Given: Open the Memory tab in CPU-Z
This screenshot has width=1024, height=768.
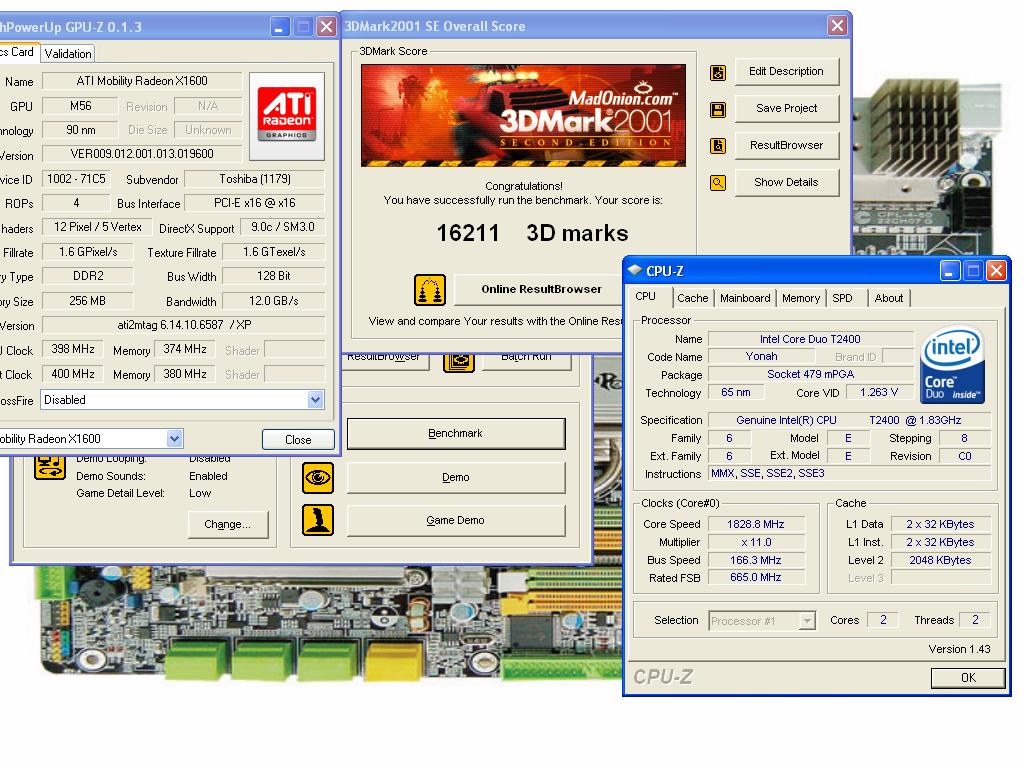Looking at the screenshot, I should tap(801, 298).
